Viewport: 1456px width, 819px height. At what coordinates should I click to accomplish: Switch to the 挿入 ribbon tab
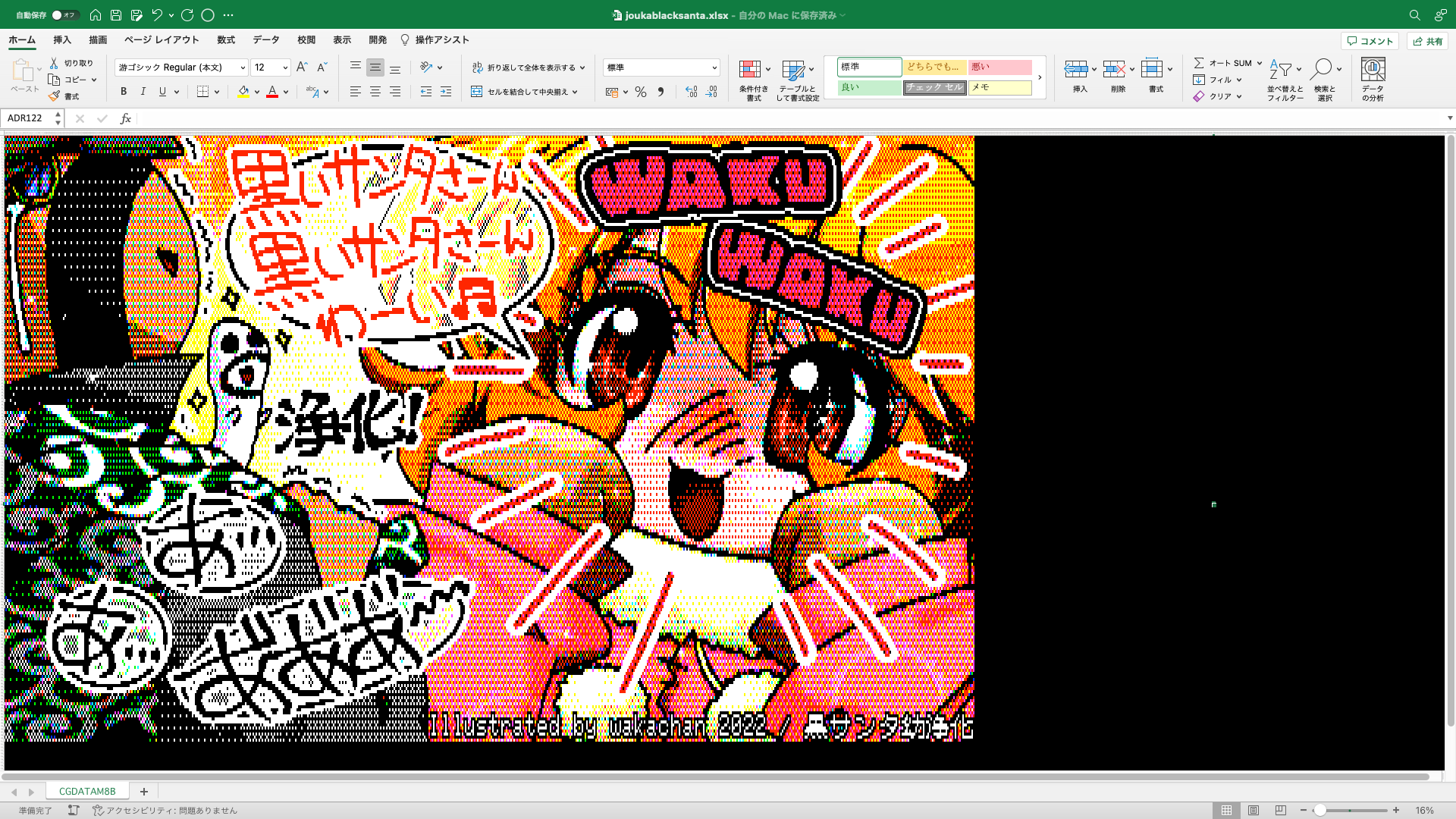pos(62,40)
